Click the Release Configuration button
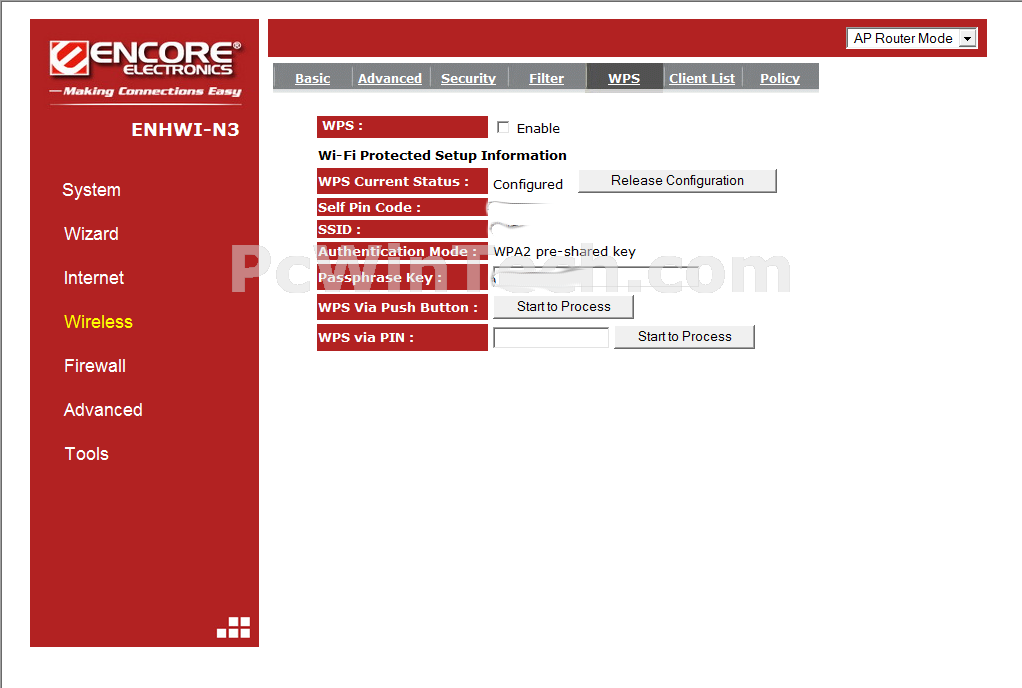This screenshot has width=1022, height=688. click(677, 180)
